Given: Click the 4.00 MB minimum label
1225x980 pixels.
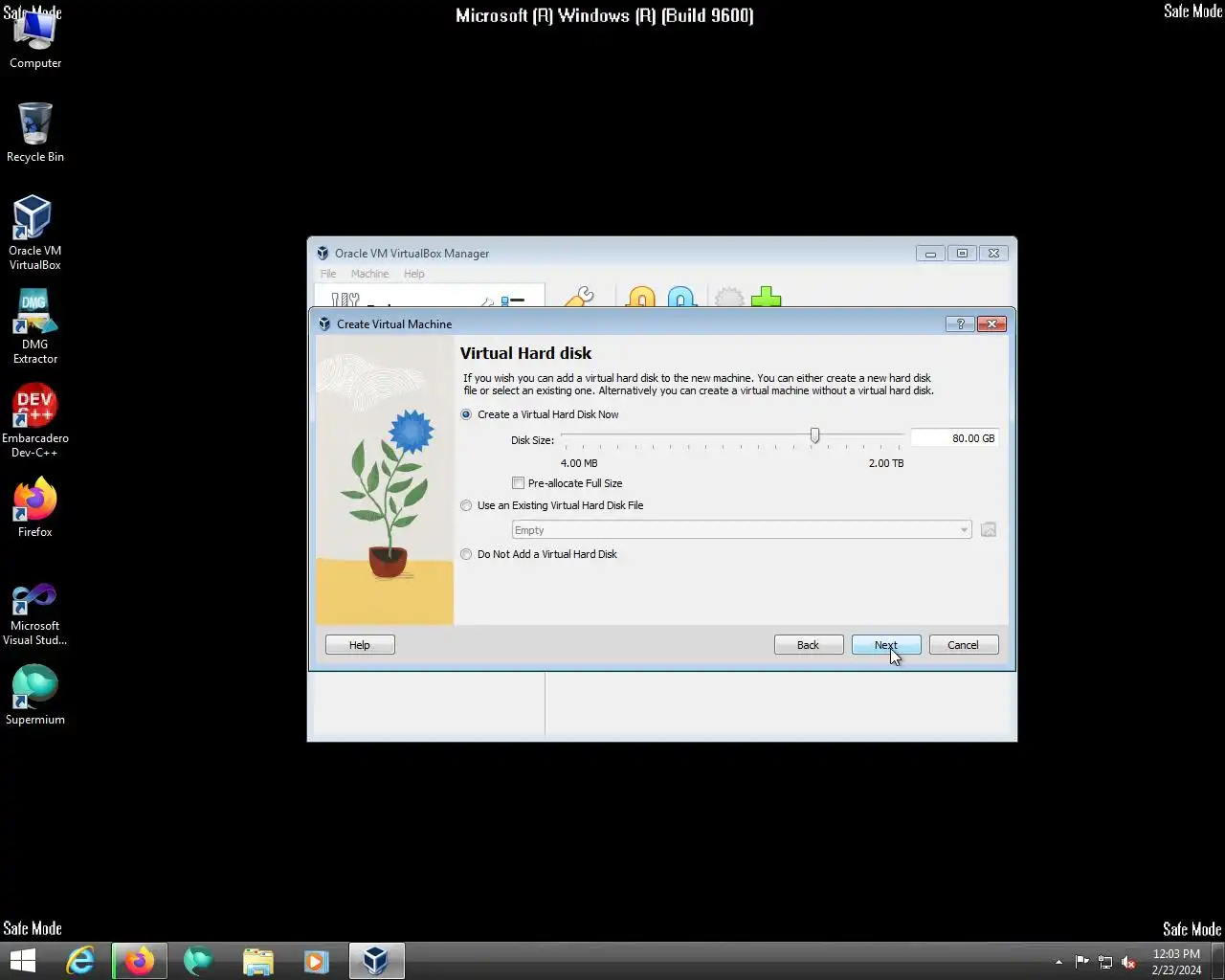Looking at the screenshot, I should coord(579,463).
